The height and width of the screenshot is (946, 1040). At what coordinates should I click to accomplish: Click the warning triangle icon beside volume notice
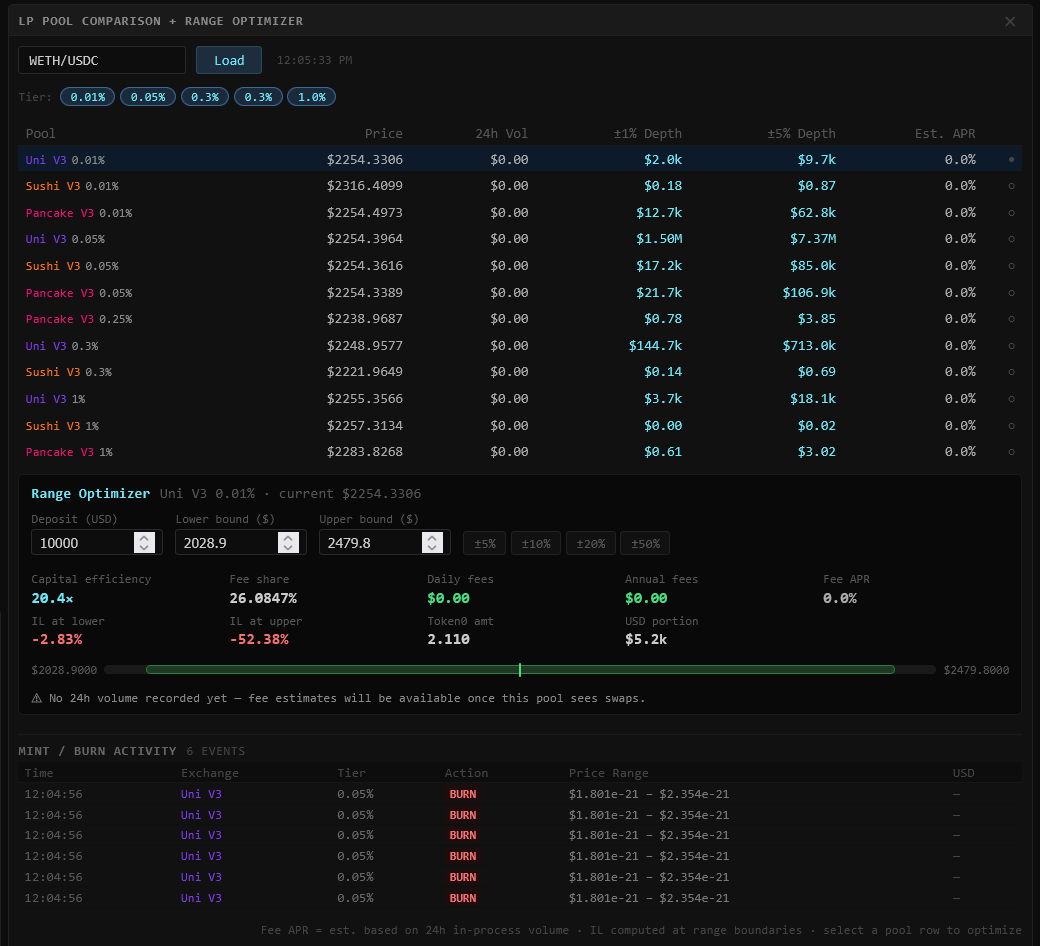click(36, 698)
